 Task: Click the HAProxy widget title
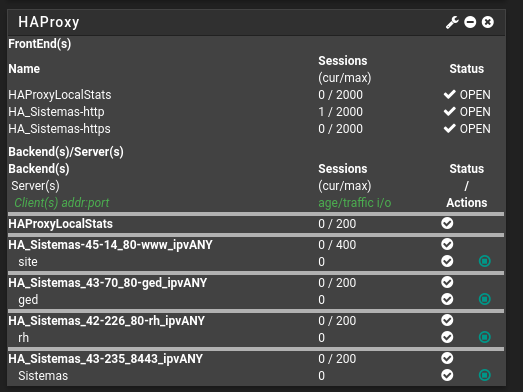pos(49,22)
